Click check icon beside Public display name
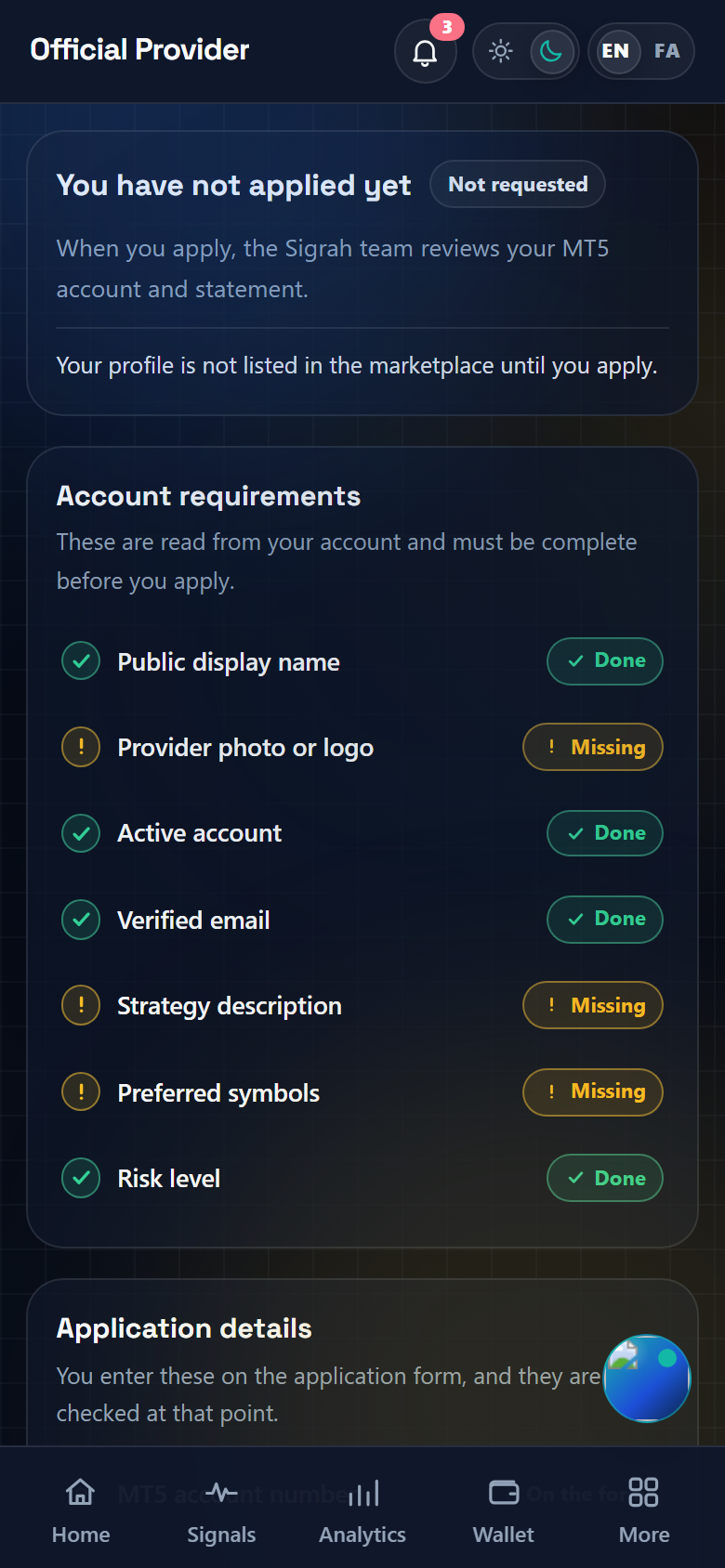725x1568 pixels. (x=81, y=661)
